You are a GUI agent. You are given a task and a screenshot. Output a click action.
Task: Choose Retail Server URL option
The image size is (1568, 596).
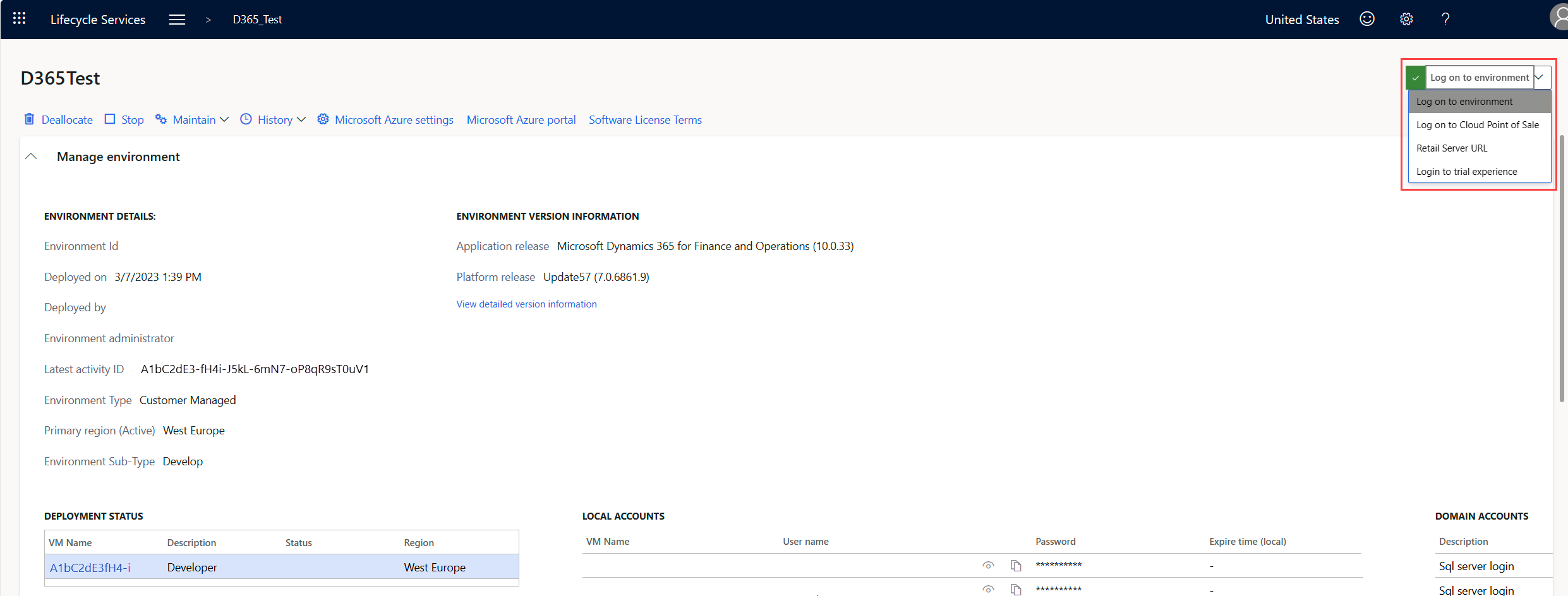tap(1480, 148)
